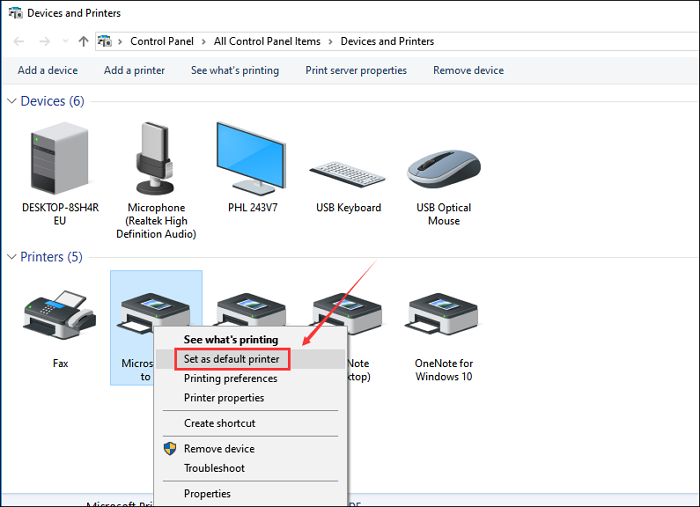Click Microphone (Realtek High Definition Audio) label
Screen dimensions: 700x507
click(x=156, y=221)
